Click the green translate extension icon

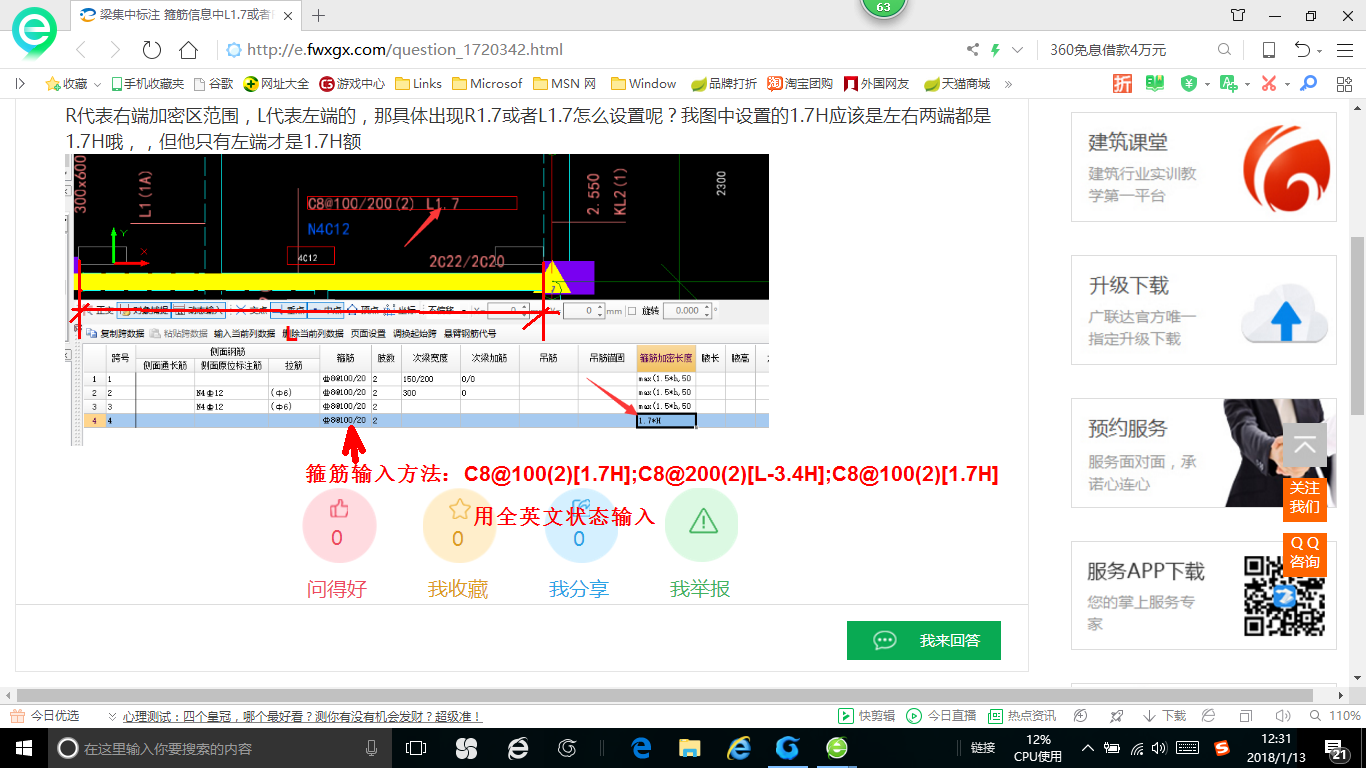1229,84
